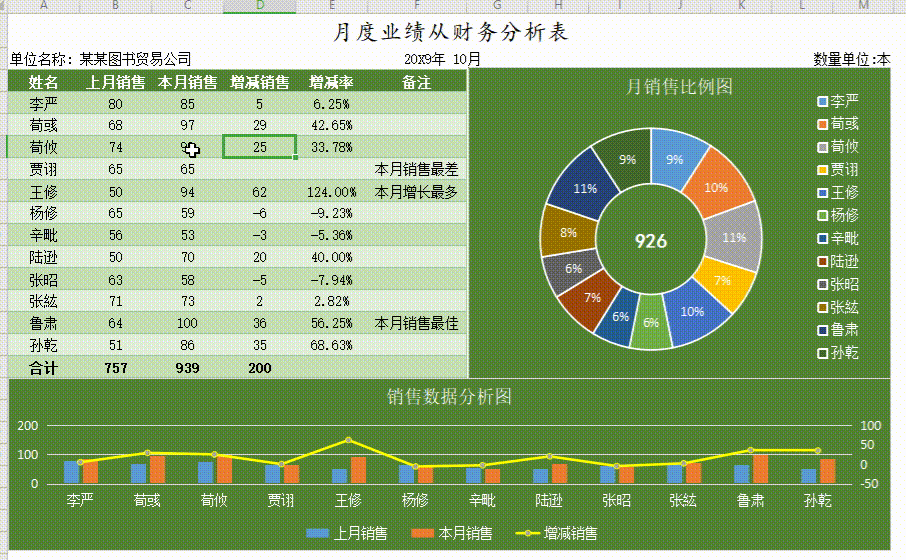Click the 张纮 axis label in the bar chart
The image size is (906, 560).
[683, 500]
